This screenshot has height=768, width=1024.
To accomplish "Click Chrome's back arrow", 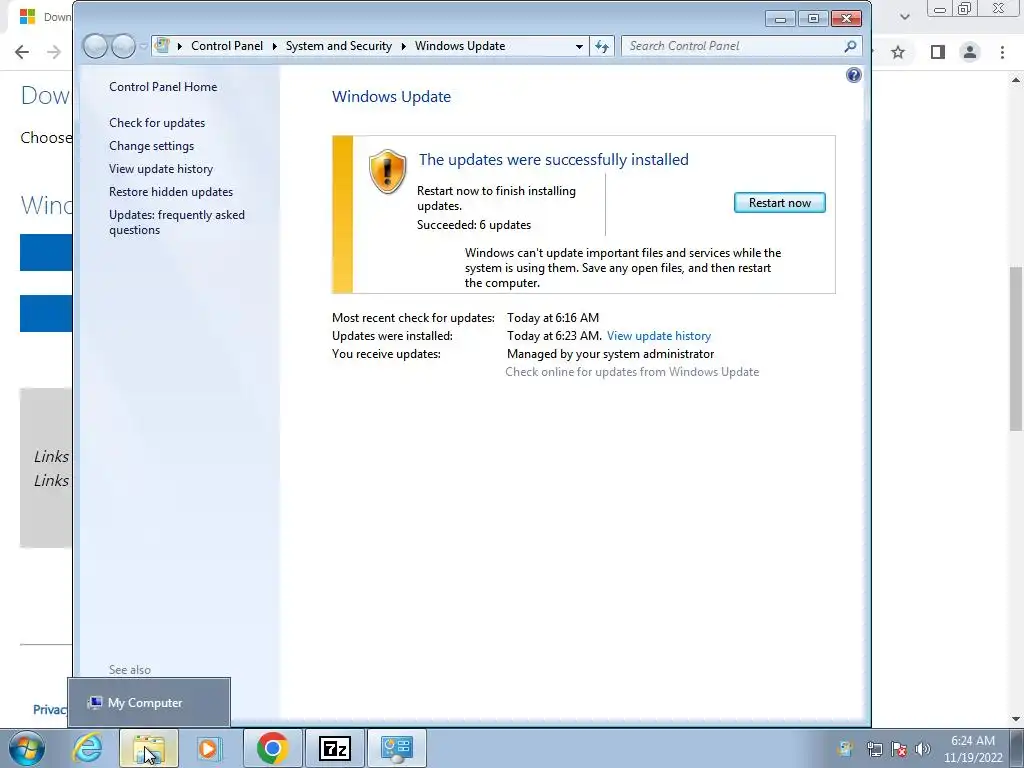I will (x=22, y=52).
